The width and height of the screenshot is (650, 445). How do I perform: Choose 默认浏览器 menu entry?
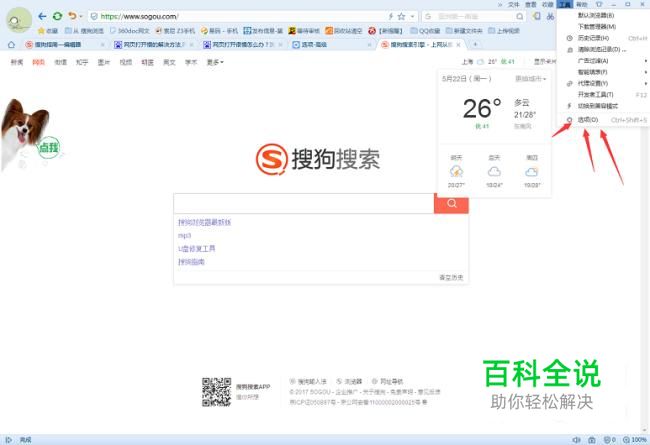coord(603,15)
